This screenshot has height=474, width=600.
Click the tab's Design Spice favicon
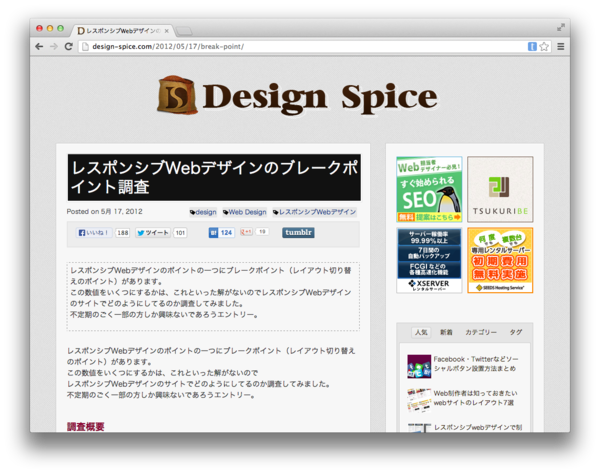(81, 31)
